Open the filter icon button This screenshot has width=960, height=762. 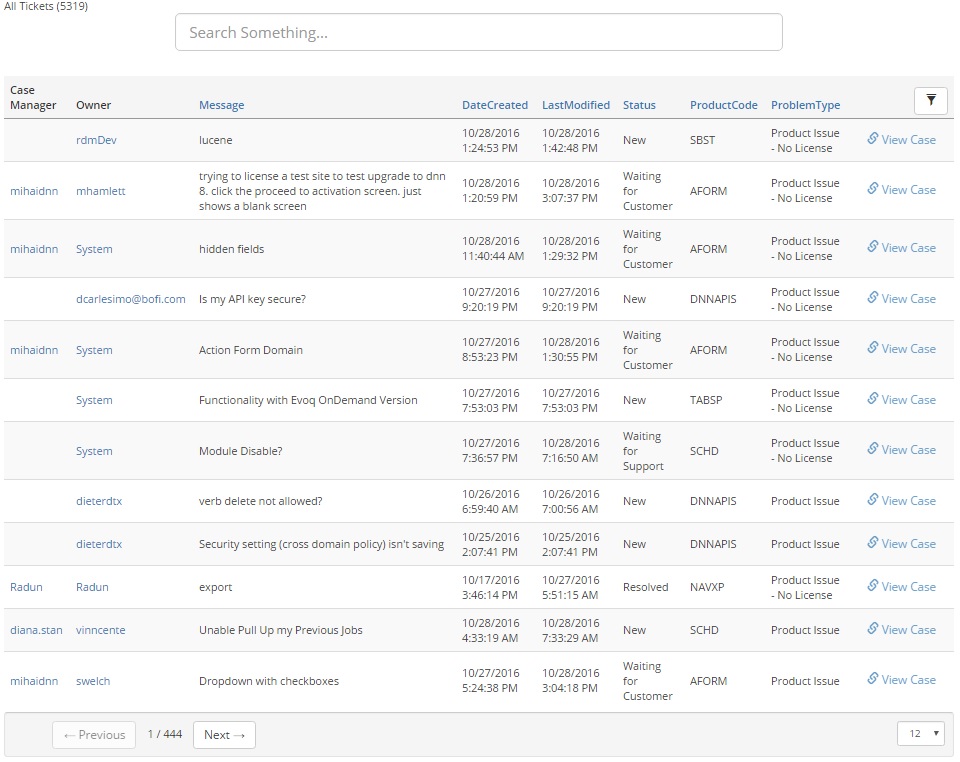[x=930, y=100]
